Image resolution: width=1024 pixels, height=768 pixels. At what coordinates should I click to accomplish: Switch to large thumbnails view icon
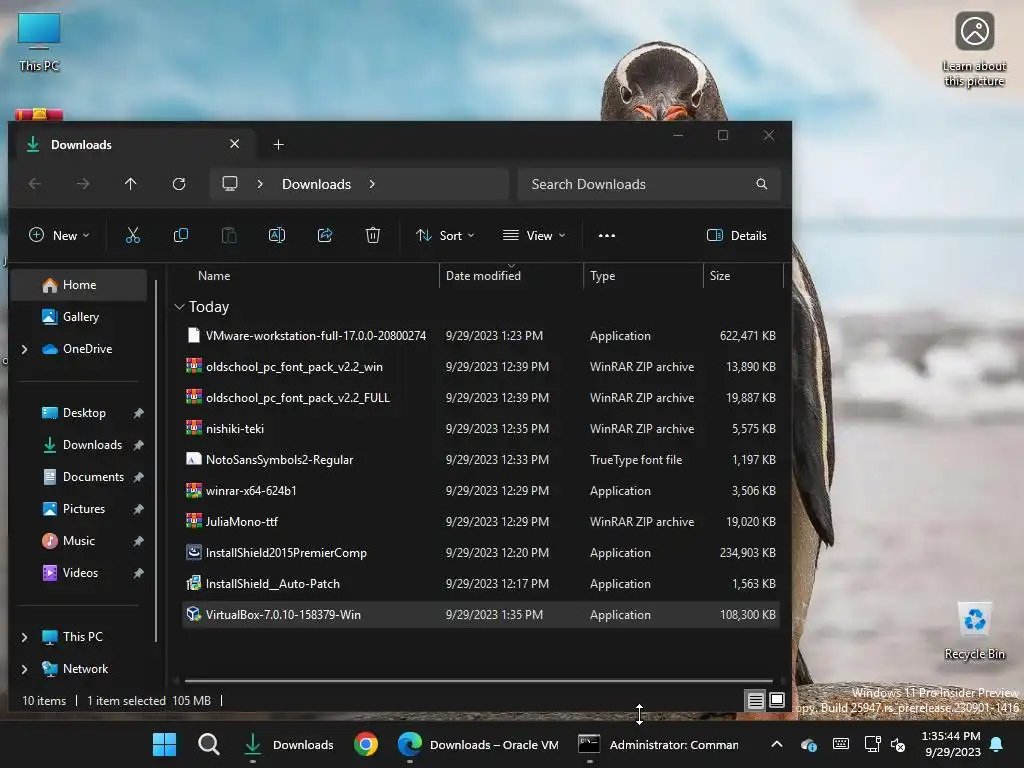[x=776, y=701]
